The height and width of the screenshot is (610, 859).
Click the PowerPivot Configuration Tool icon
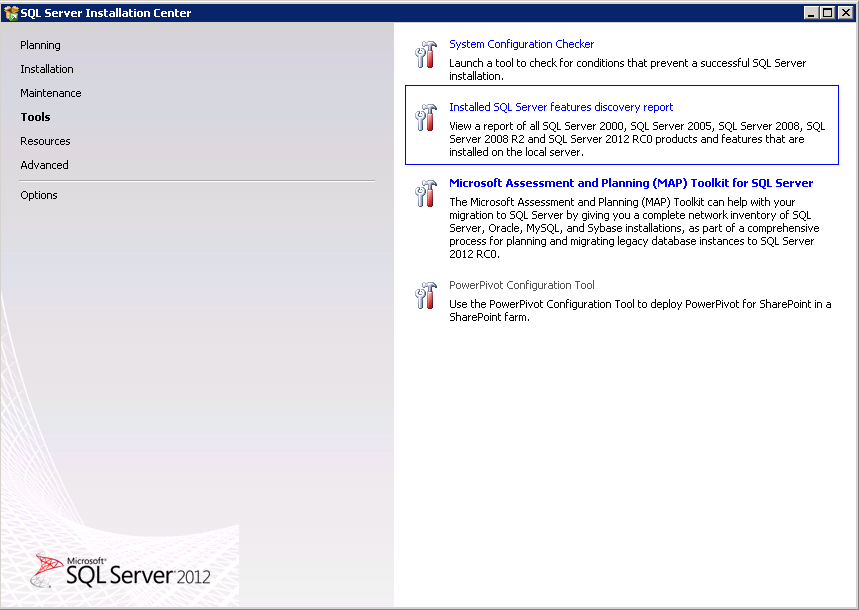click(426, 294)
